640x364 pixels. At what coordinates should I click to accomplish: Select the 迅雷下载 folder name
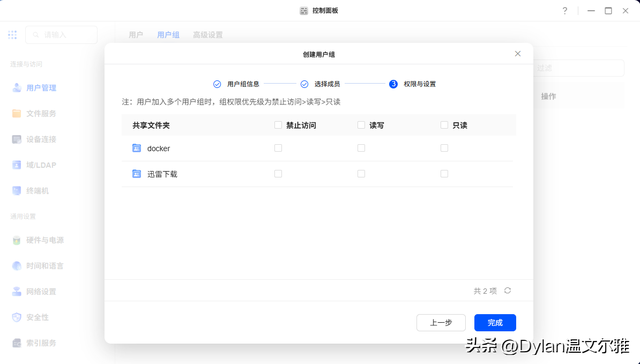[162, 174]
